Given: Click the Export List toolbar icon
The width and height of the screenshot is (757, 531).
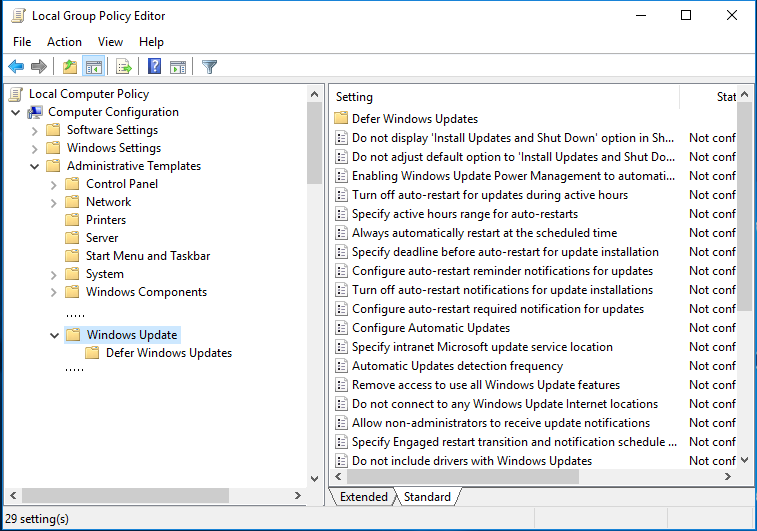Looking at the screenshot, I should tap(124, 67).
